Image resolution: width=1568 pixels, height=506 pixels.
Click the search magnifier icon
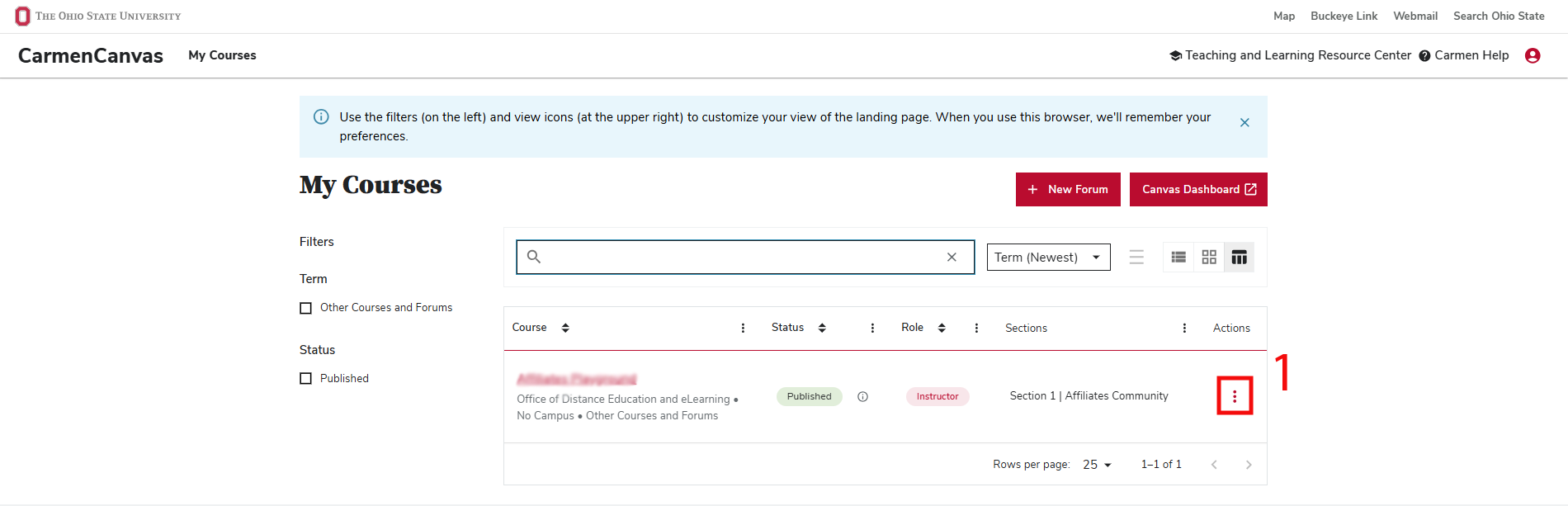point(534,257)
